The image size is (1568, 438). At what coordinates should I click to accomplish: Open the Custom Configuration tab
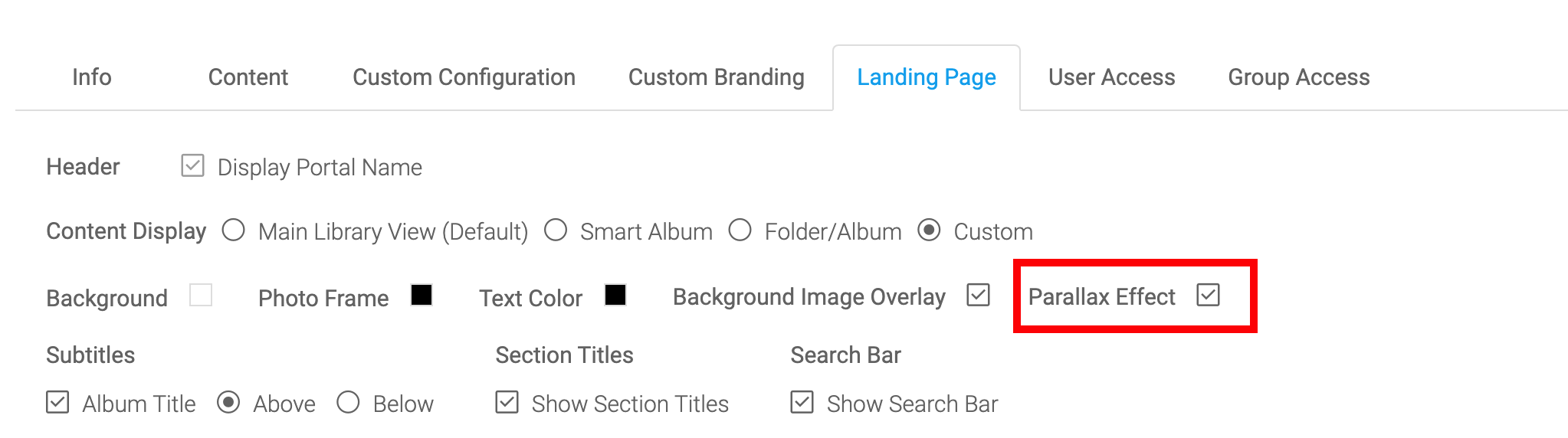(x=464, y=77)
